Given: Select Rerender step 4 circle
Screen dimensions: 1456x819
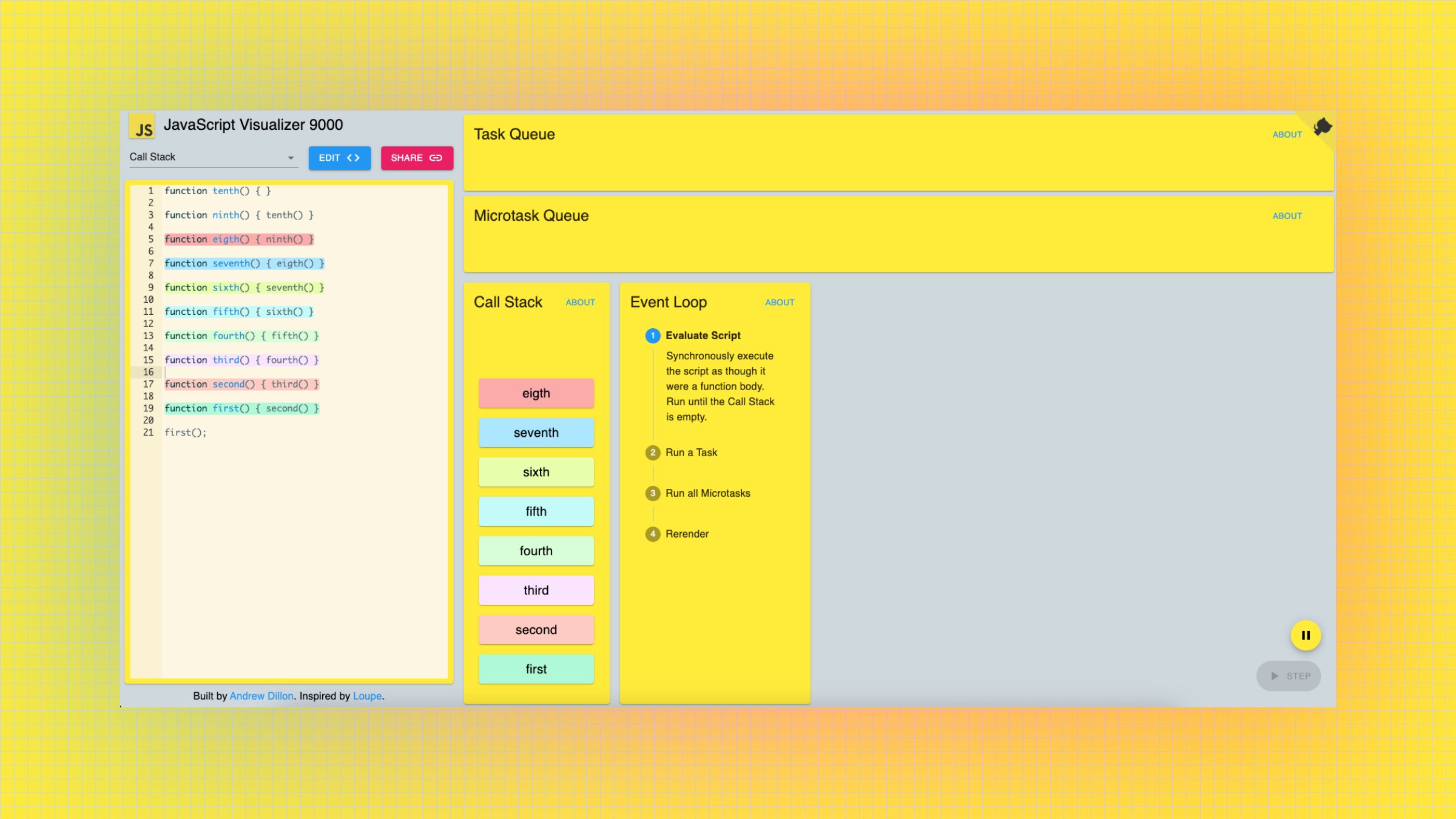Looking at the screenshot, I should [653, 534].
